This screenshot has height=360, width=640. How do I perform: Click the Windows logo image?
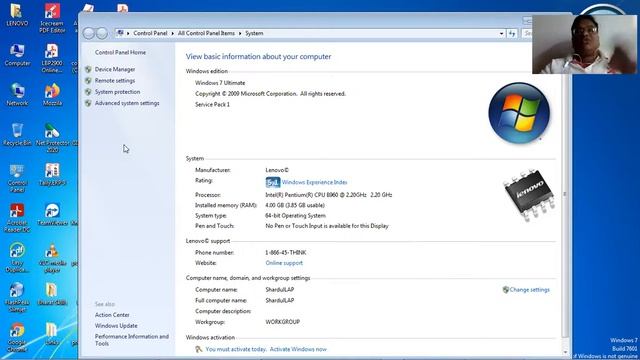519,113
